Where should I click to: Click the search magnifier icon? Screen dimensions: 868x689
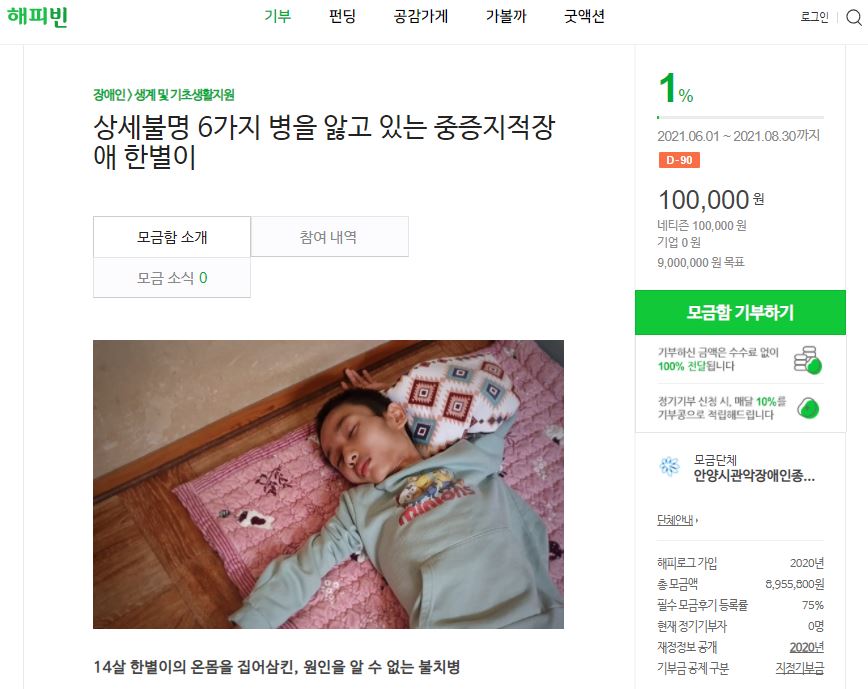pyautogui.click(x=852, y=17)
